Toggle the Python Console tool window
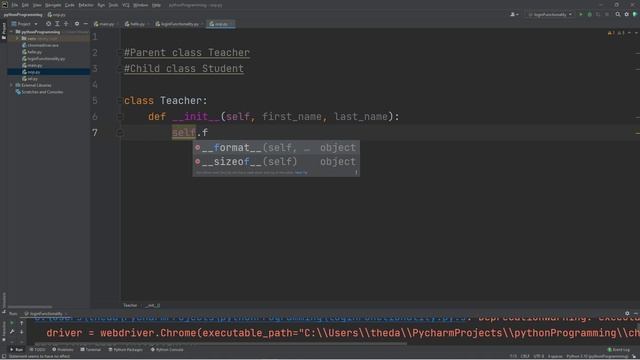This screenshot has height=360, width=640. click(167, 350)
